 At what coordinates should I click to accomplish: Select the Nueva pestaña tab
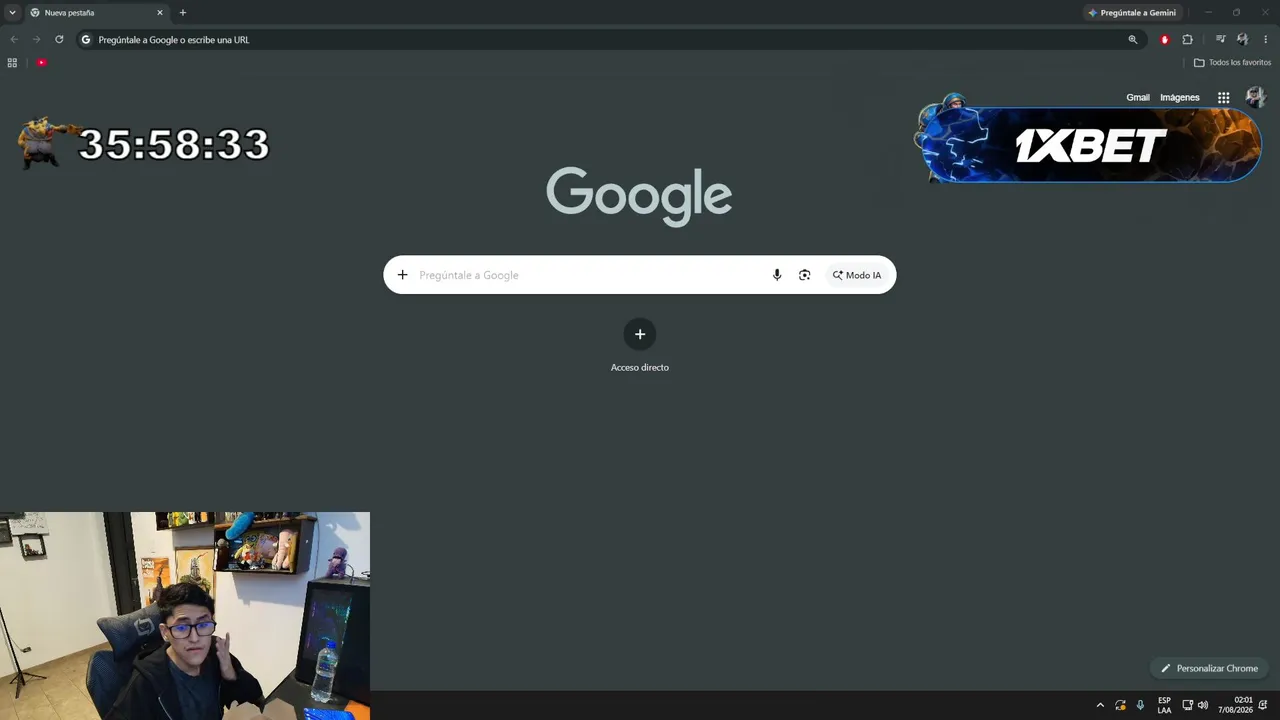[96, 13]
